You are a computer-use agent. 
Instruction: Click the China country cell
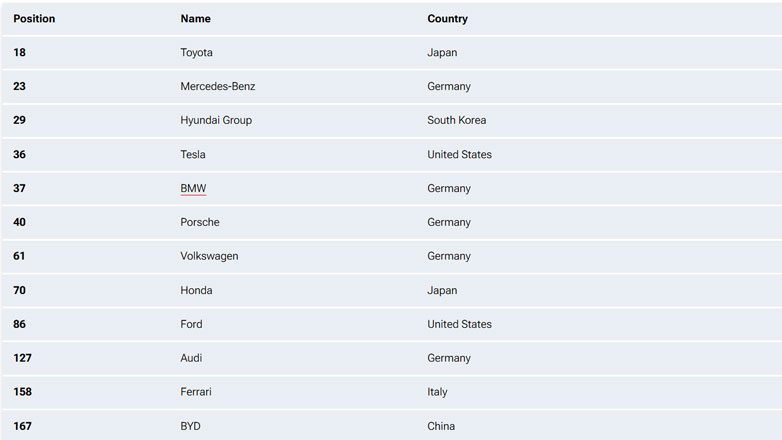pos(441,426)
